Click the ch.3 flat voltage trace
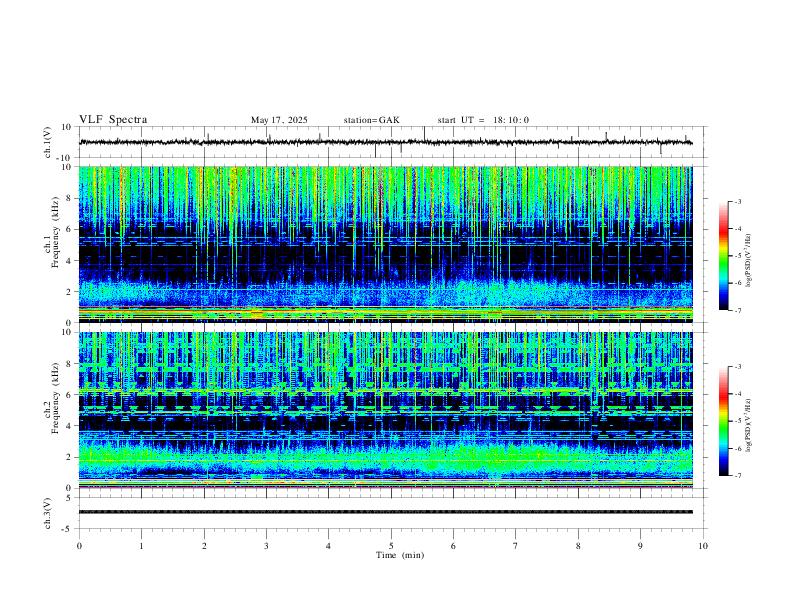The width and height of the screenshot is (792, 612). pos(386,512)
